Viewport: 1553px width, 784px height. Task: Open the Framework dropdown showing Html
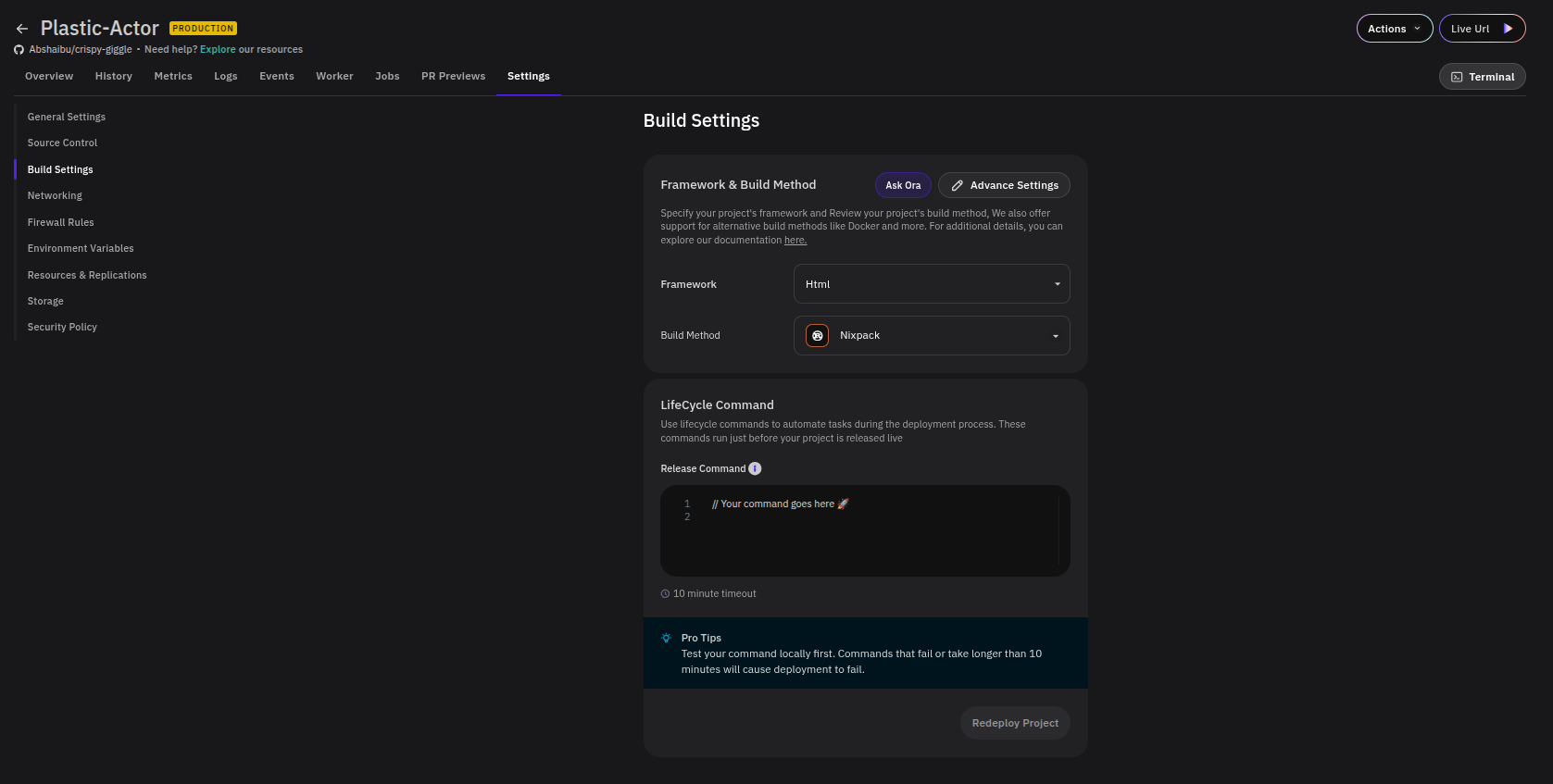pyautogui.click(x=932, y=284)
